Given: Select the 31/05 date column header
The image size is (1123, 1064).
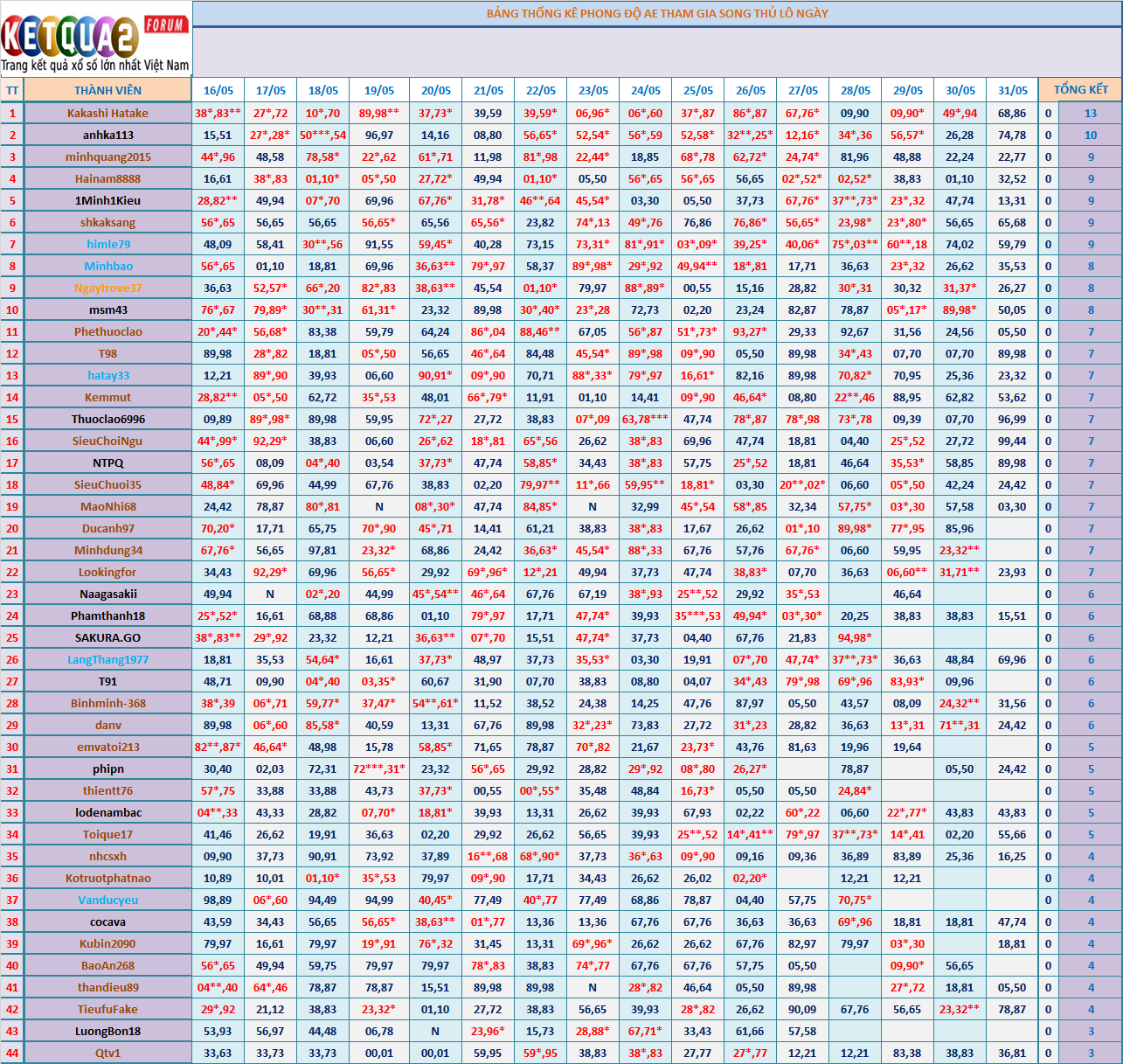Looking at the screenshot, I should click(x=1012, y=90).
